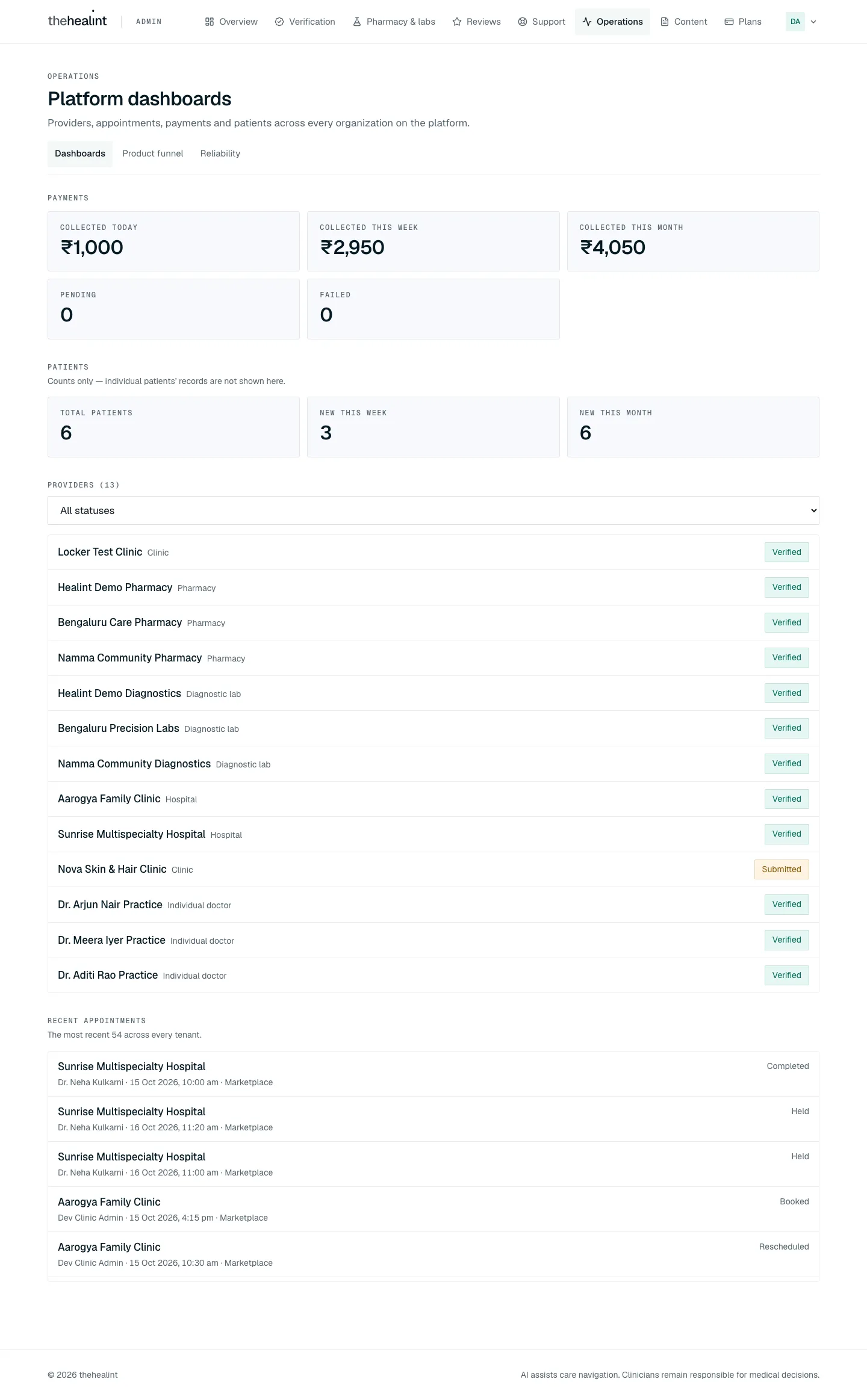Click the Reviews star icon
Viewport: 867px width, 1400px height.
coord(457,22)
